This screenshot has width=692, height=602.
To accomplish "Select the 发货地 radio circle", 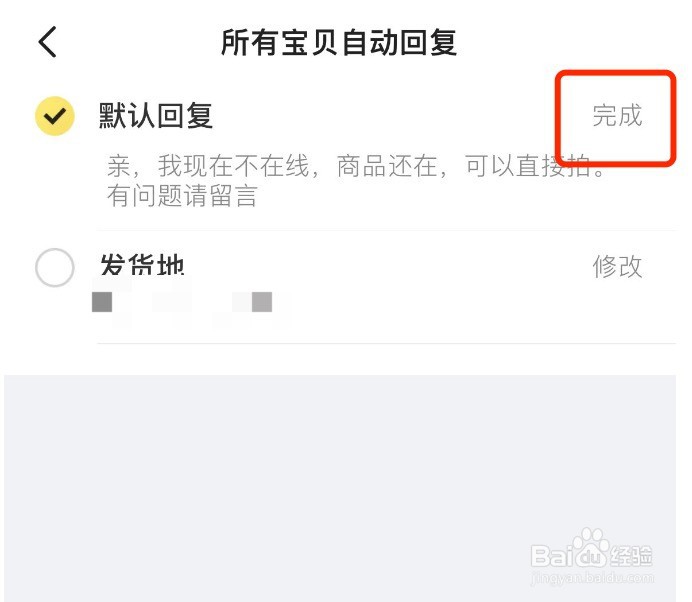I will (x=55, y=267).
